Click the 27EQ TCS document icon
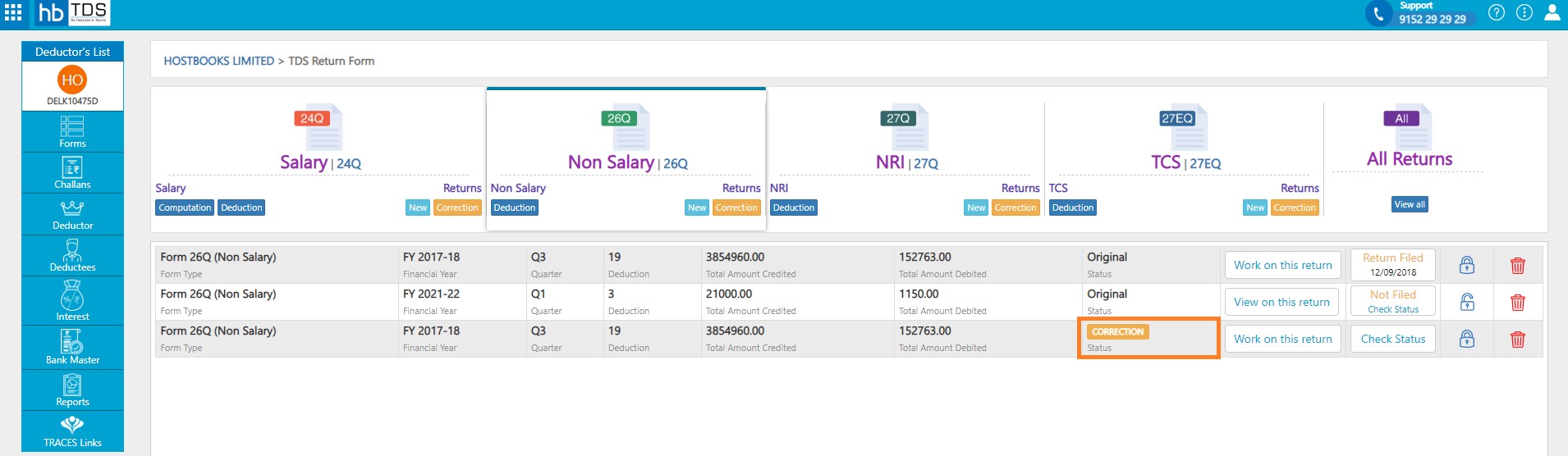 (1184, 127)
